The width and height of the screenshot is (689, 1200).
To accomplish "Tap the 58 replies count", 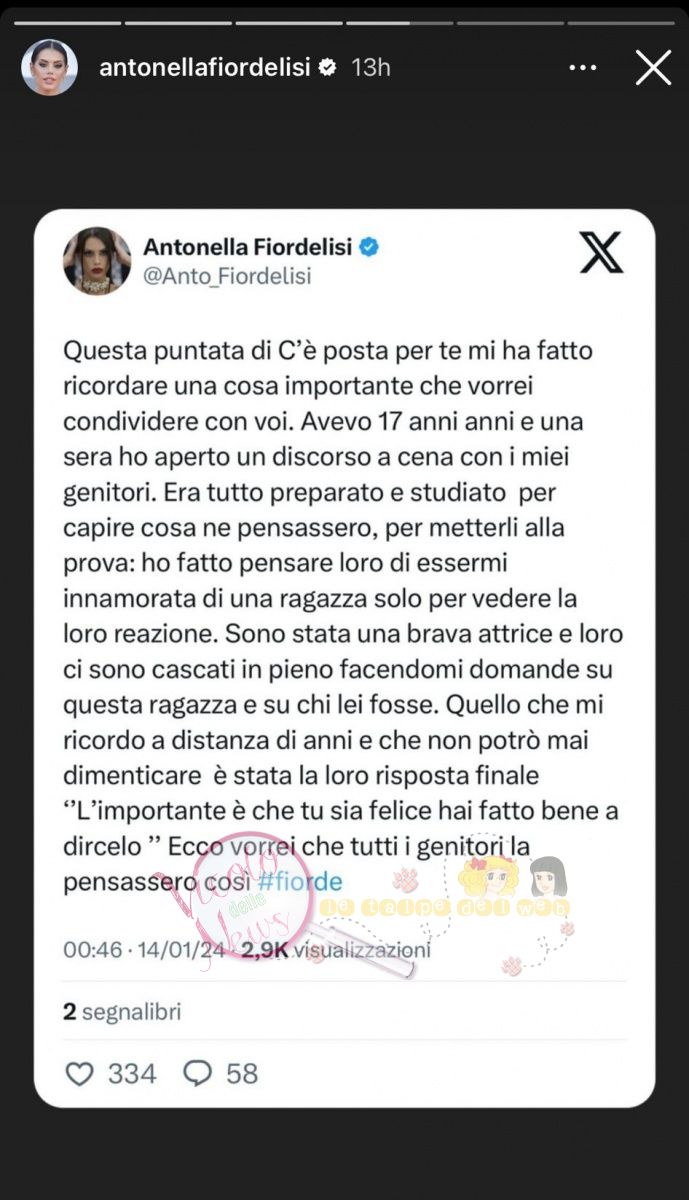I will pyautogui.click(x=242, y=1073).
